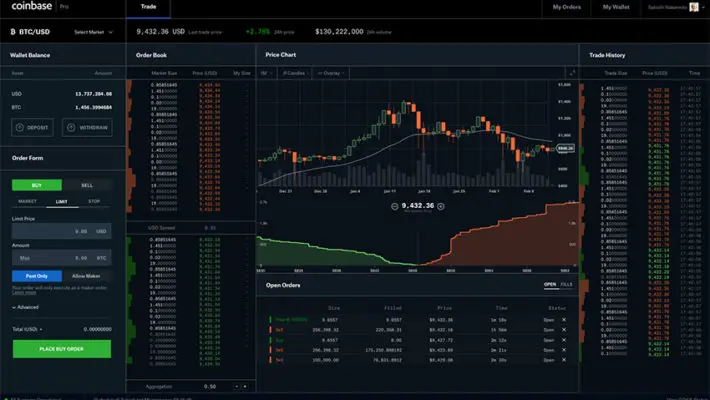This screenshot has width=710, height=400.
Task: Click the orange ask depth area
Action: coord(512,245)
